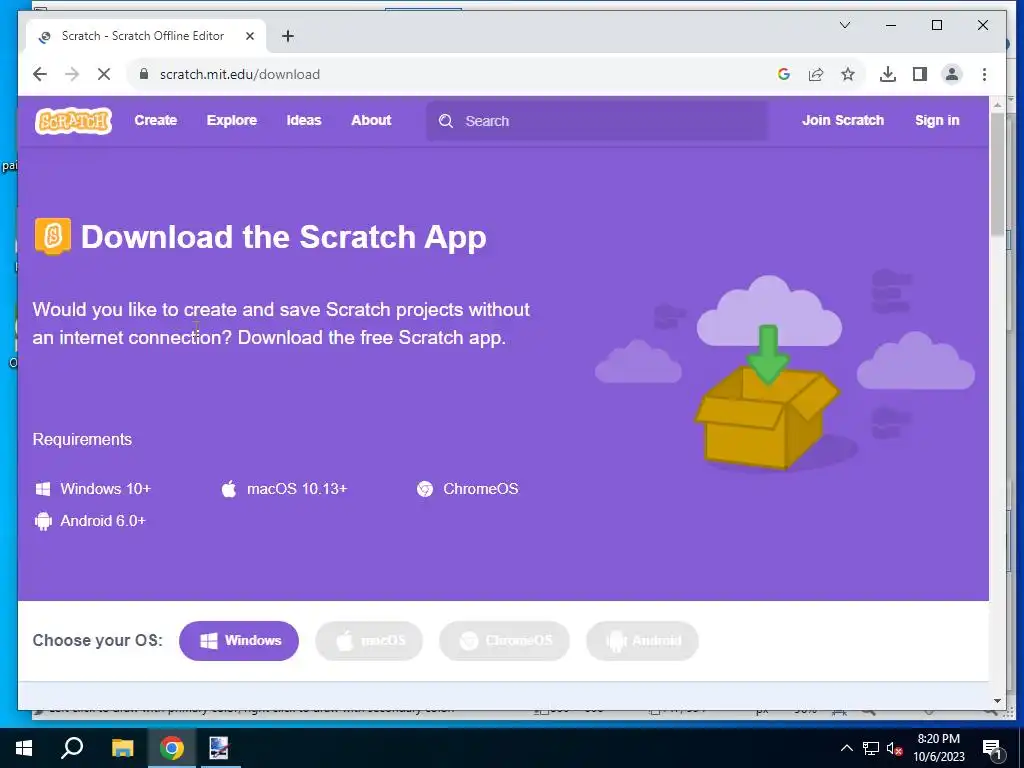Click the Scratch search field
1024x768 pixels.
[597, 121]
